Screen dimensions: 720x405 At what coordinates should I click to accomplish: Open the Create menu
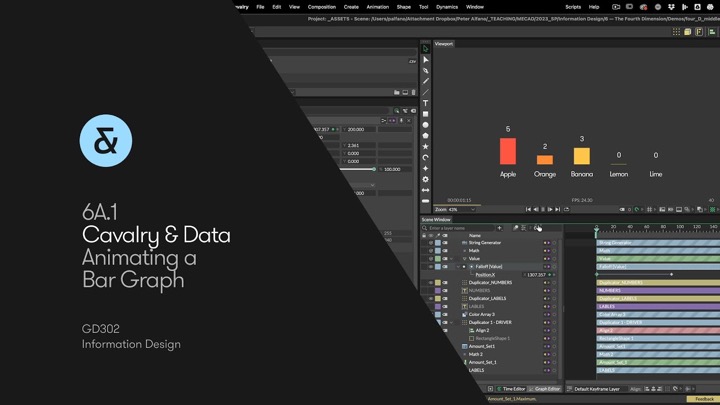[351, 7]
